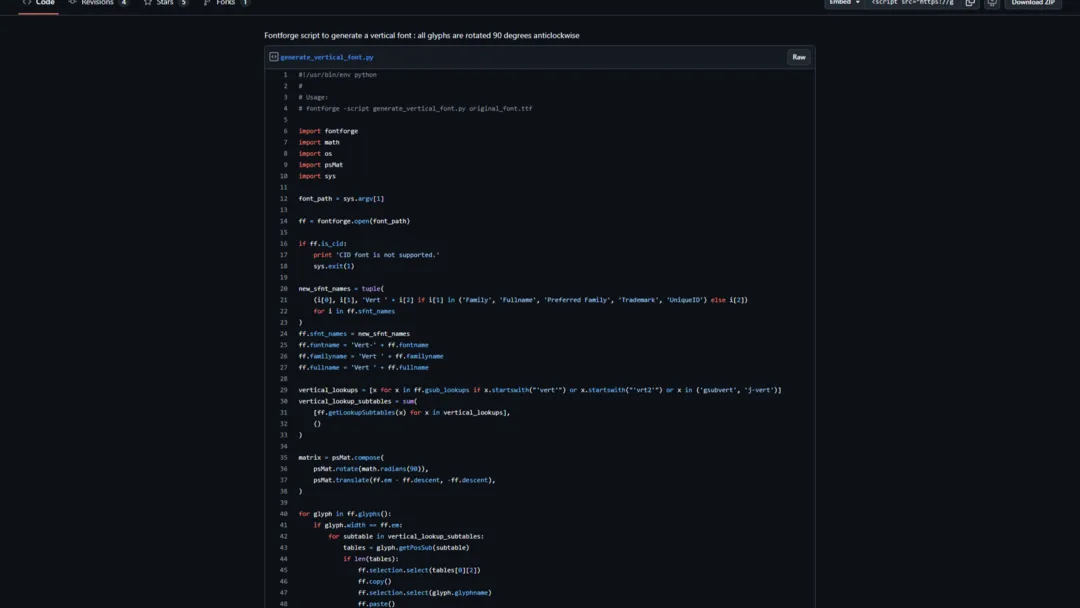Open the Revisions tab
1080x608 pixels.
point(97,3)
